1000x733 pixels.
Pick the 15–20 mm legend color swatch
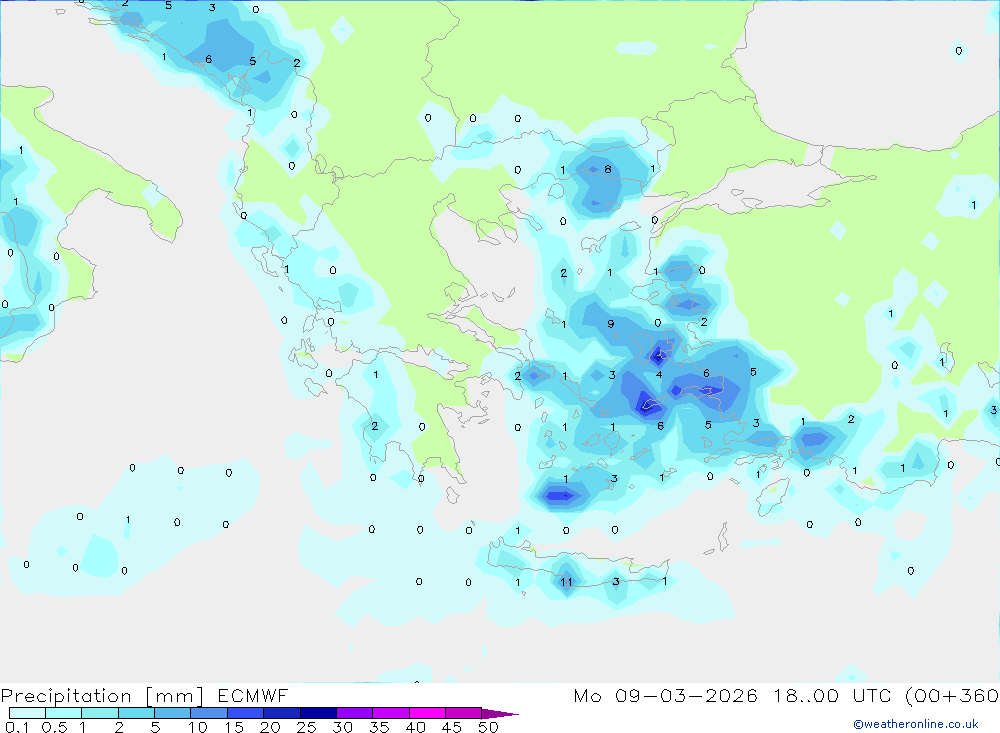click(246, 713)
